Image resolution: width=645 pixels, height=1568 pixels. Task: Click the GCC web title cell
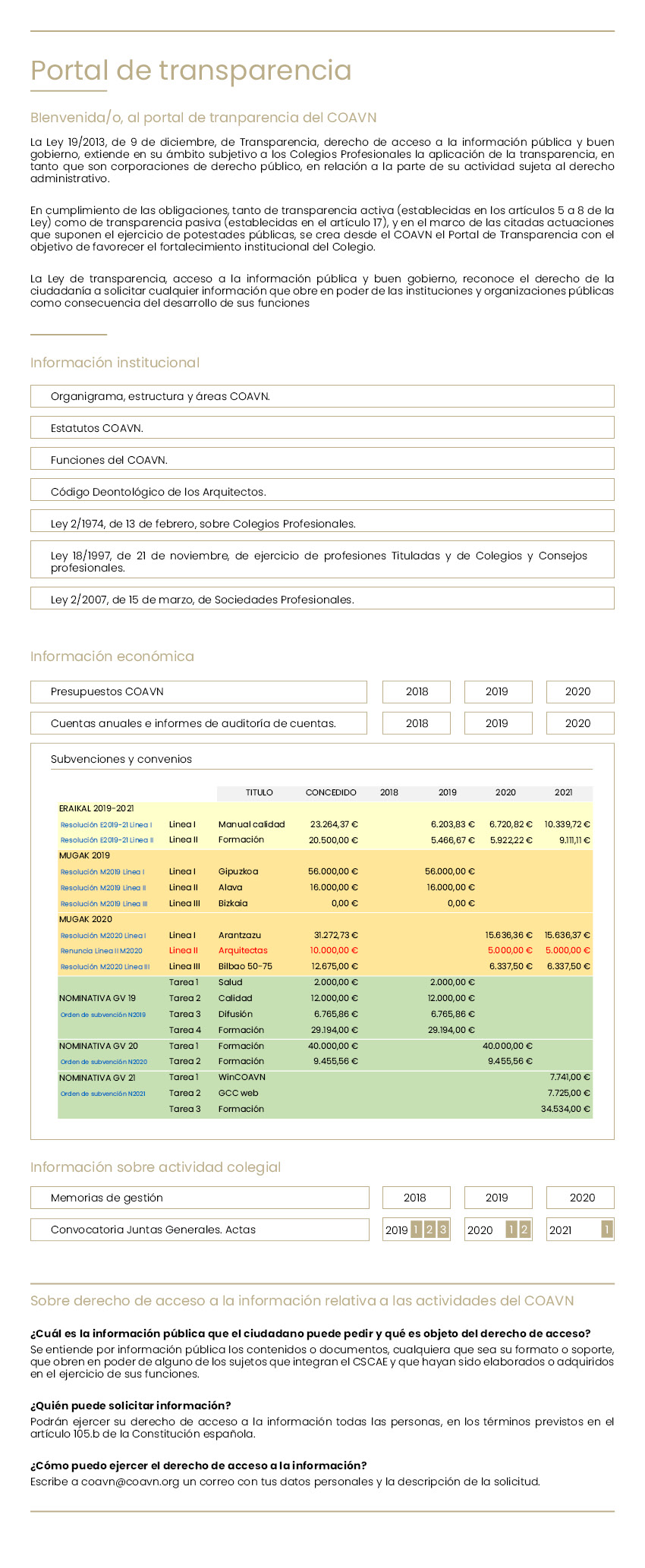[x=238, y=1093]
